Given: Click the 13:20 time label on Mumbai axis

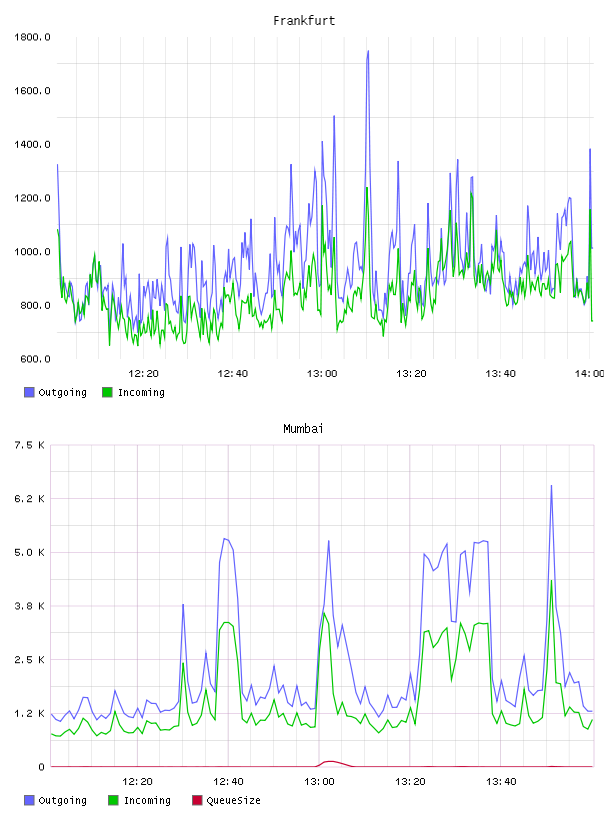Looking at the screenshot, I should [x=410, y=781].
